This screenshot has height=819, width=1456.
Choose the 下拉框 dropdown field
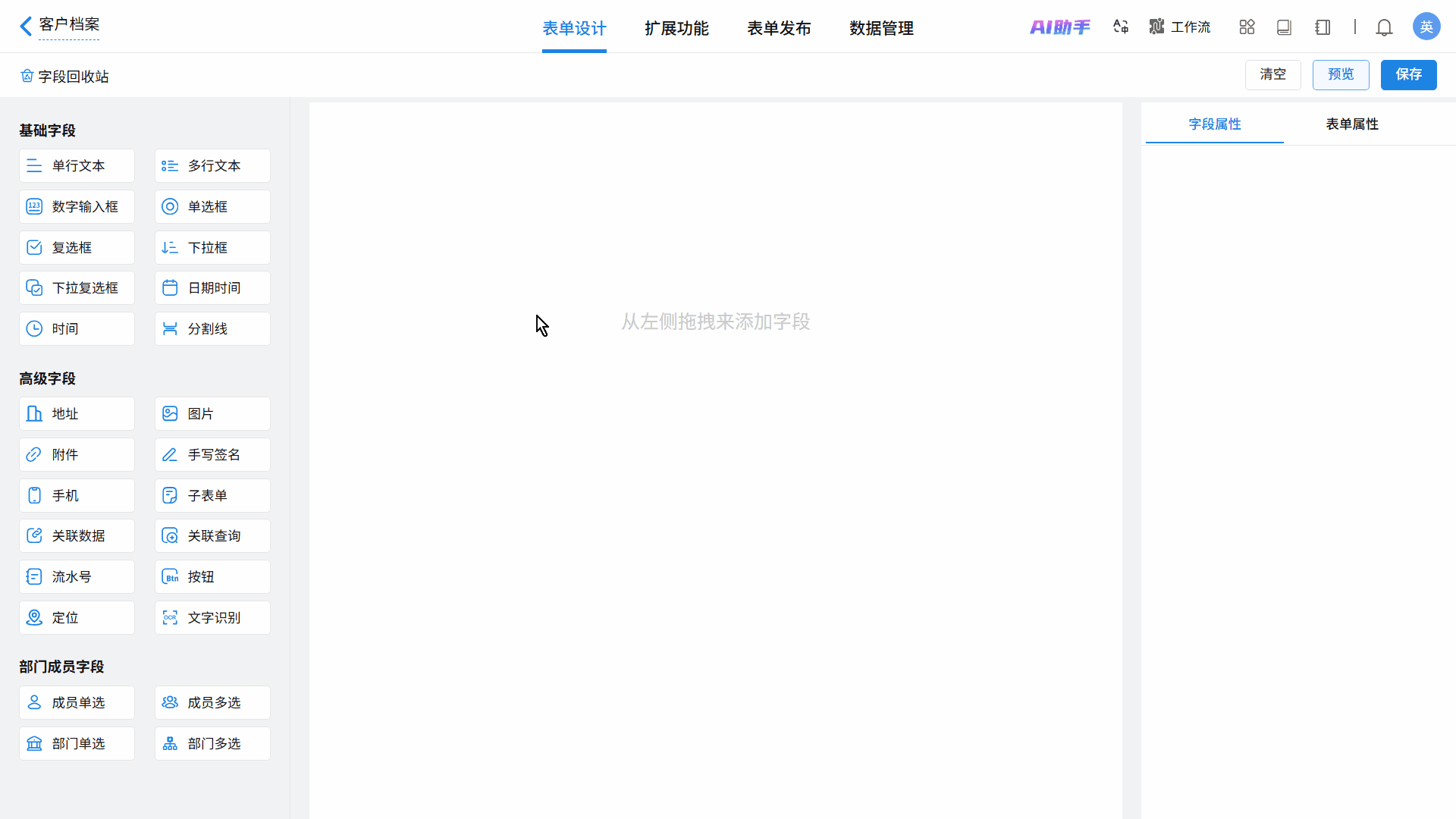212,248
